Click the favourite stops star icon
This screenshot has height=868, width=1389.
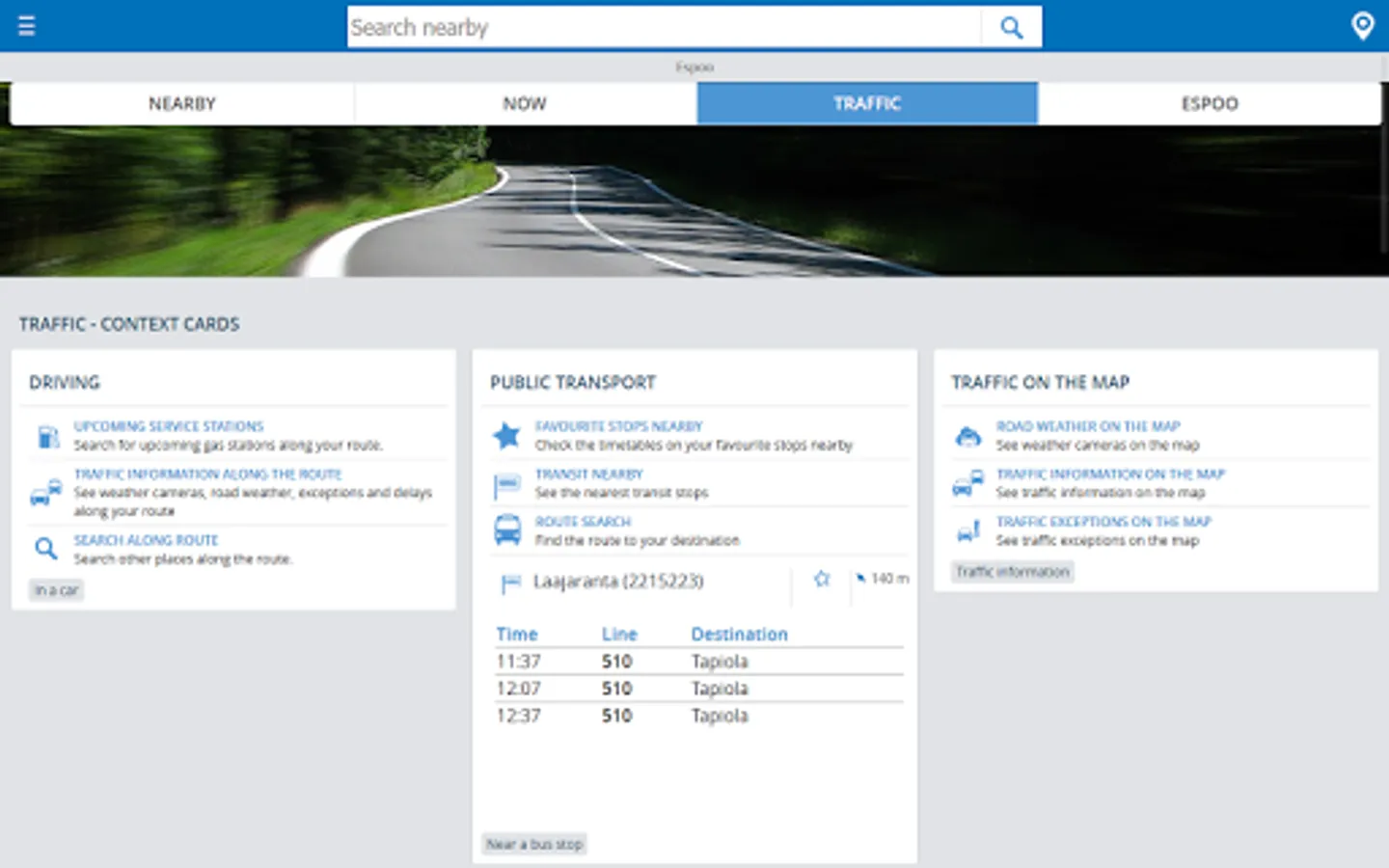click(x=506, y=436)
